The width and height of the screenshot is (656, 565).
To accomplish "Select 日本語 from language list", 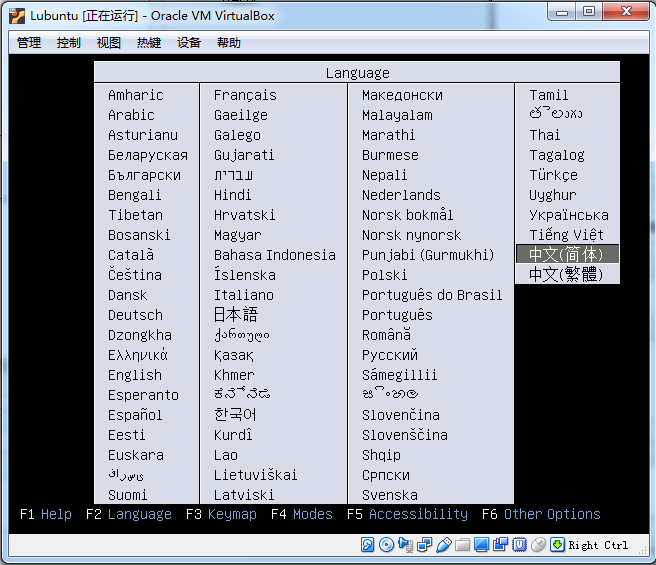I will pos(236,315).
